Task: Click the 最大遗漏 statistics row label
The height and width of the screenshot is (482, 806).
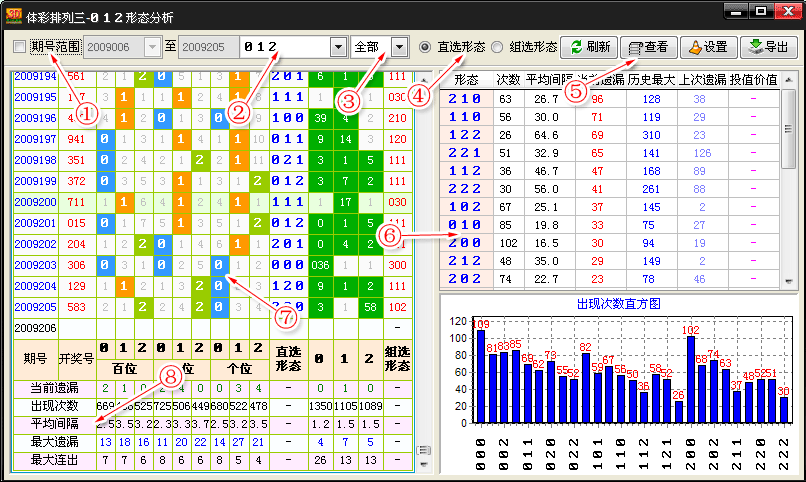Action: 54,442
